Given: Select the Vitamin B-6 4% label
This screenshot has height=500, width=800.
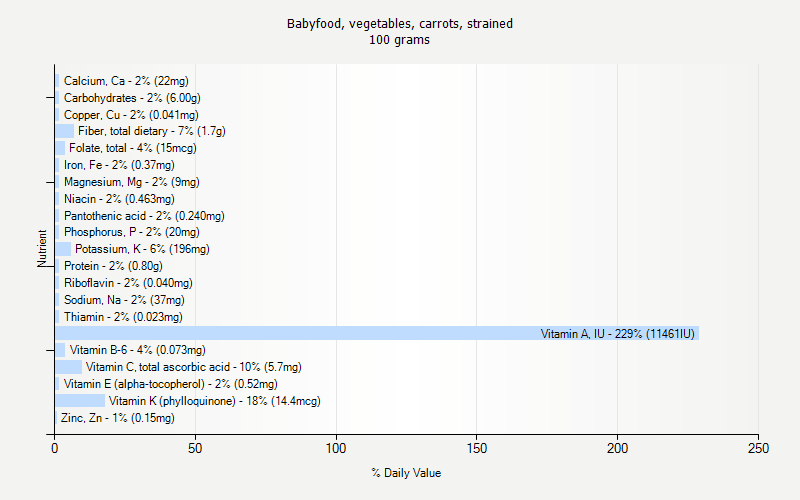Looking at the screenshot, I should tap(138, 350).
